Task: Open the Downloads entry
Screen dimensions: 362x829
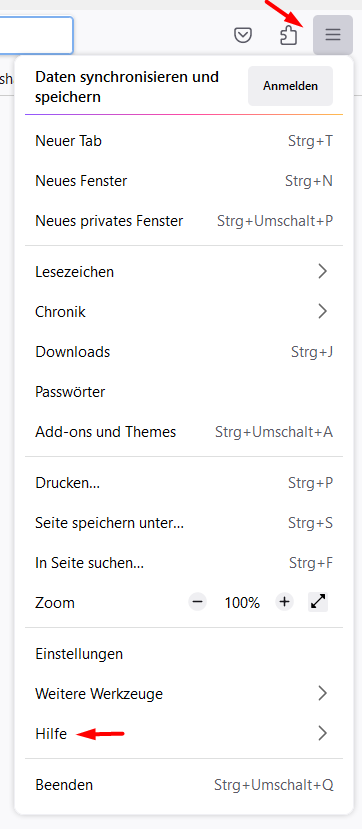Action: tap(184, 352)
